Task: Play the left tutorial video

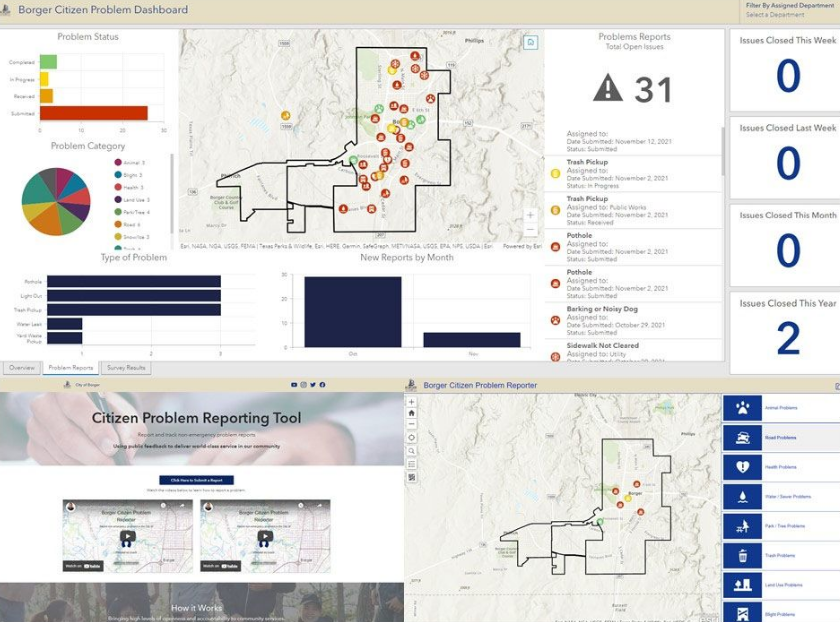Action: click(x=128, y=536)
